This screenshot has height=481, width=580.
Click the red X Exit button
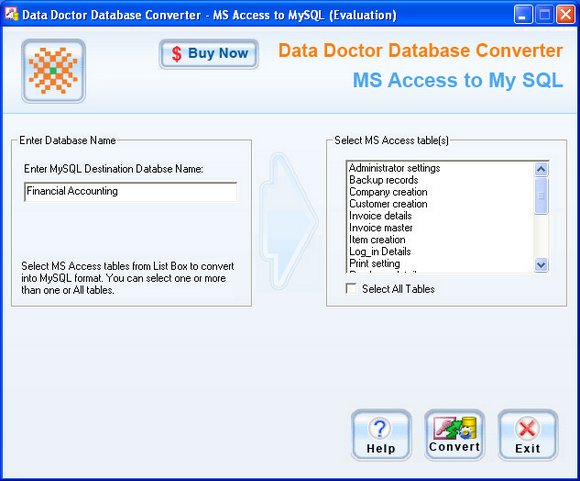tap(527, 435)
